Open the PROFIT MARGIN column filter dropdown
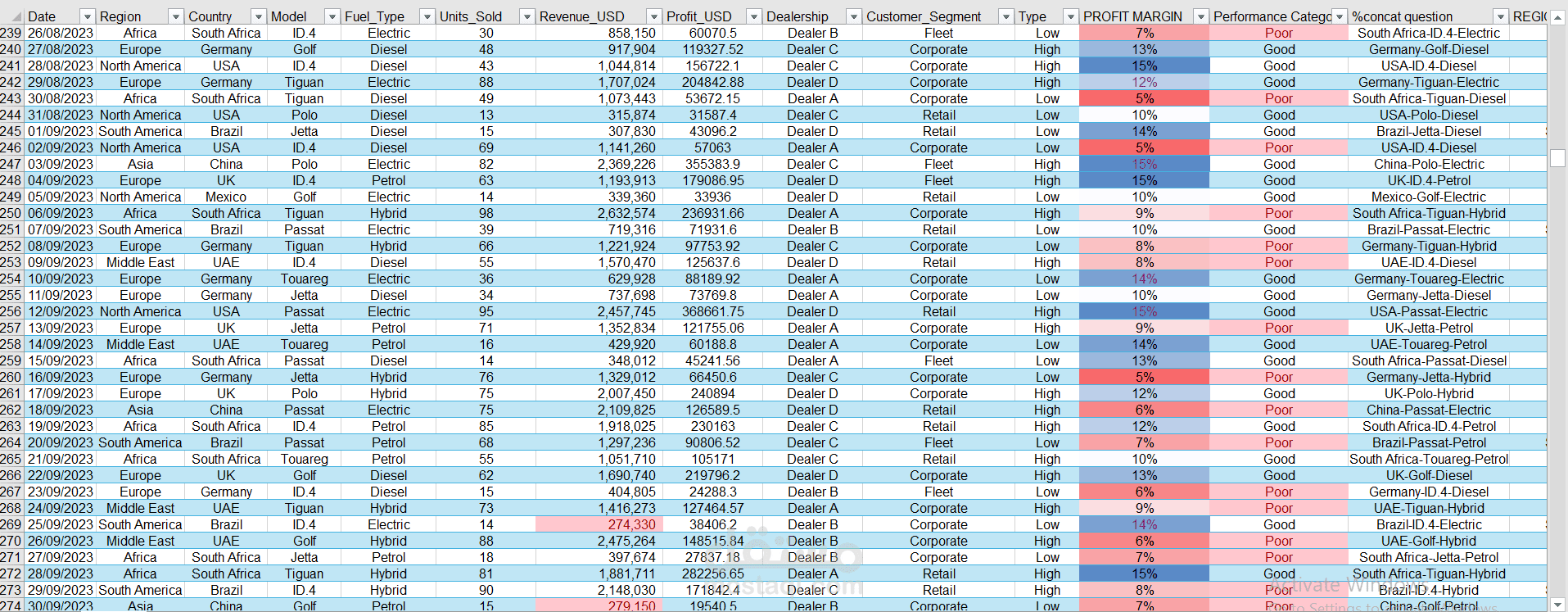Screen dimensions: 1568x612 1201,16
